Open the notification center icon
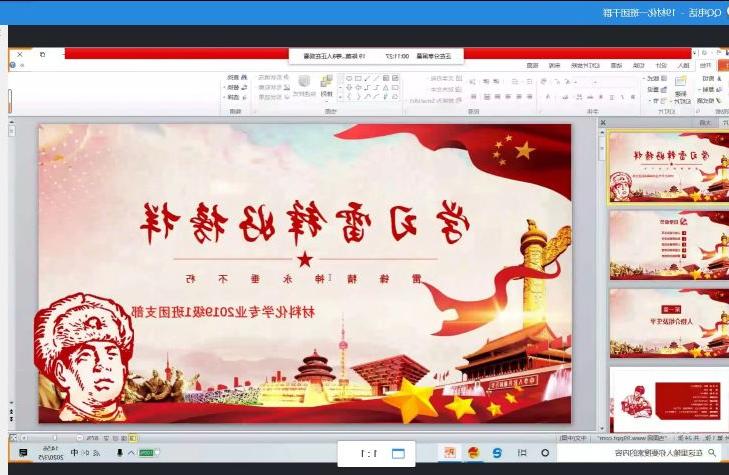The height and width of the screenshot is (475, 729). coord(23,452)
